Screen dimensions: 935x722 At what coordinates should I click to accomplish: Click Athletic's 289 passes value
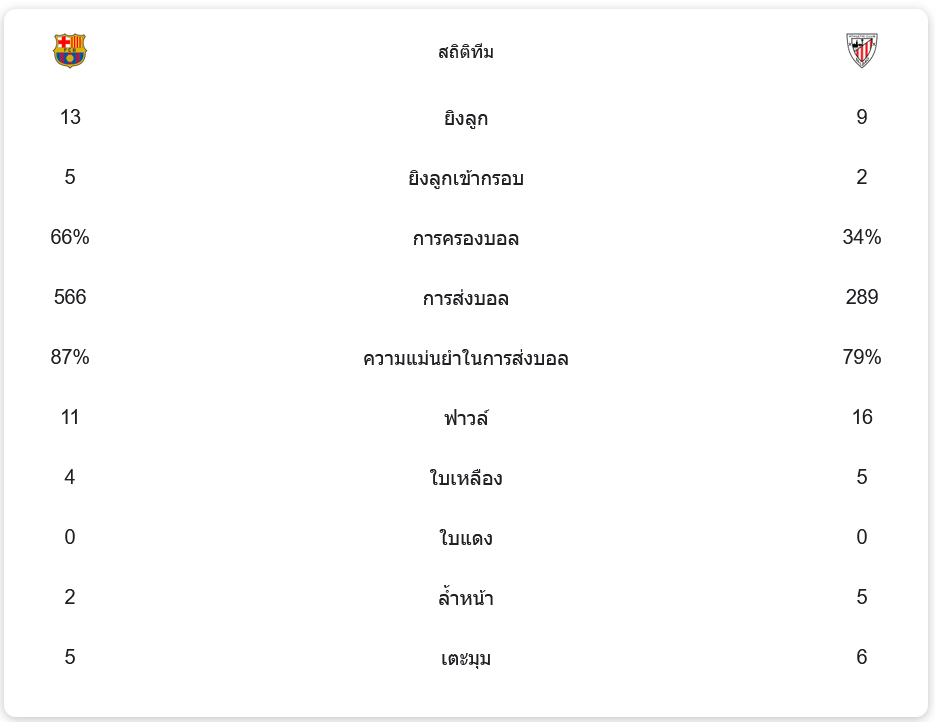[862, 297]
